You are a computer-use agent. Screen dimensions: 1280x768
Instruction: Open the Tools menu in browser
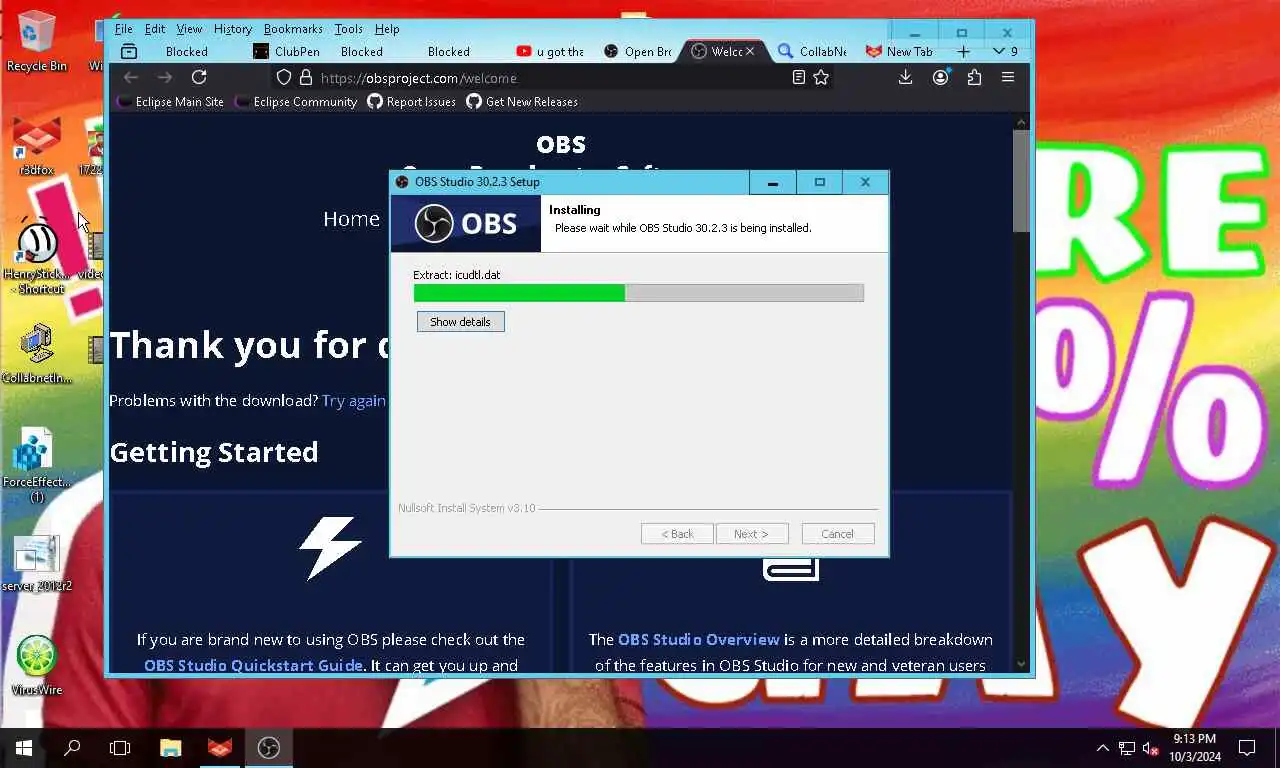pyautogui.click(x=348, y=29)
